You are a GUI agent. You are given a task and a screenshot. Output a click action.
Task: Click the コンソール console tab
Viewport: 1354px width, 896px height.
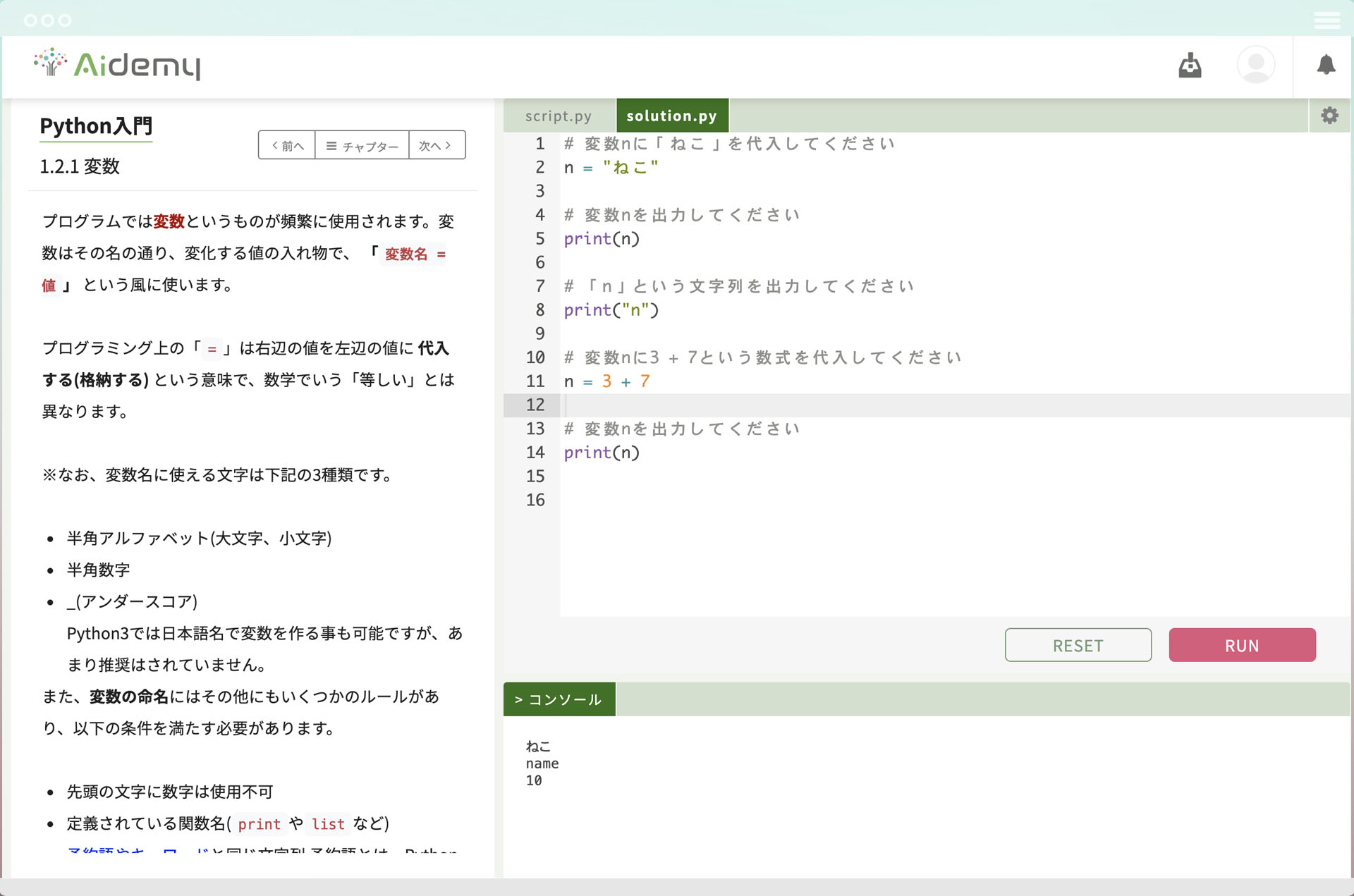click(559, 699)
